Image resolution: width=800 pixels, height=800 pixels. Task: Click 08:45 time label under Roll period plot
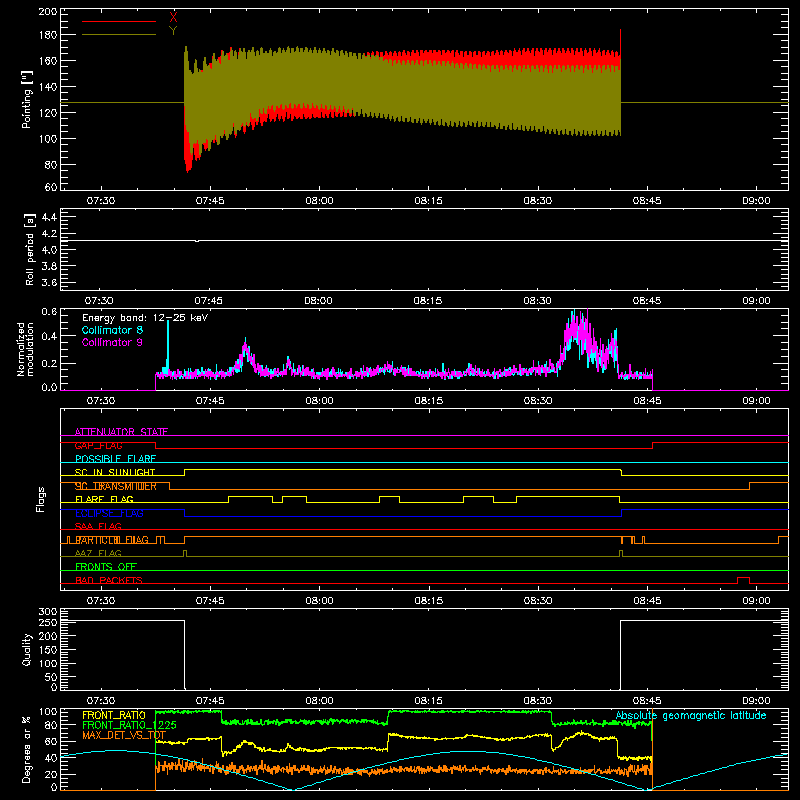[x=647, y=301]
